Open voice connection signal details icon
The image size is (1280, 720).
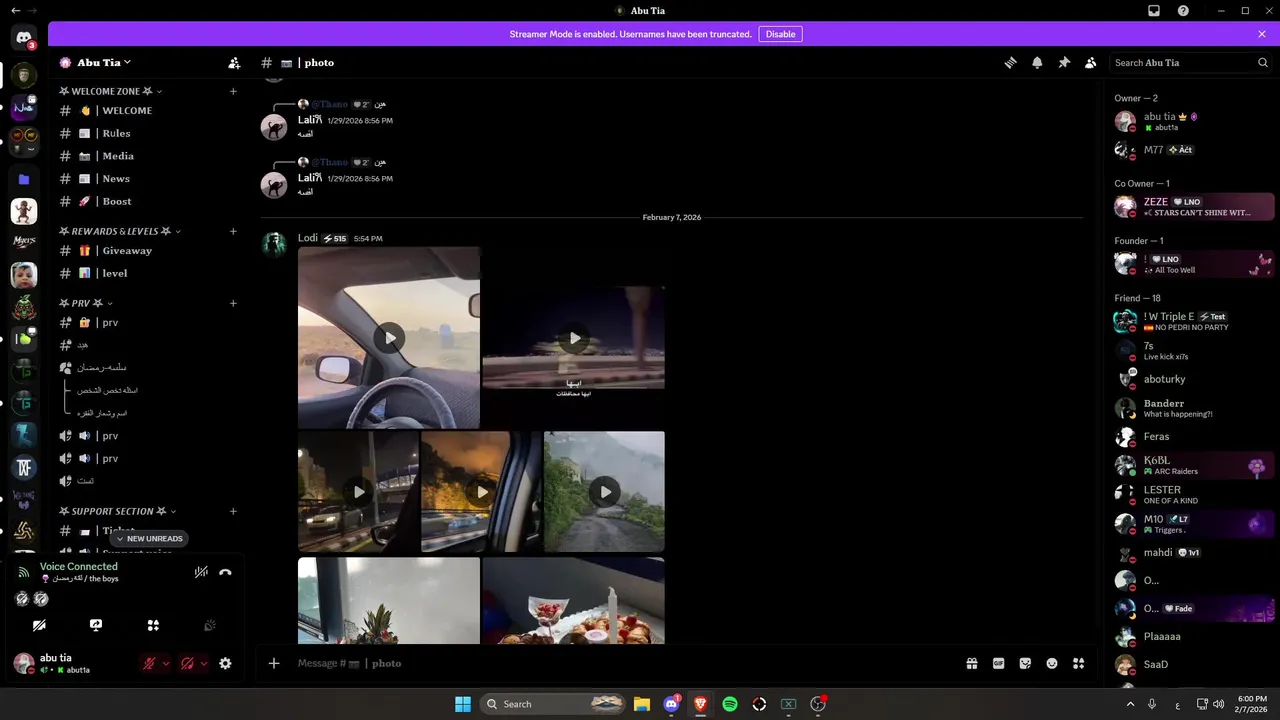(24, 572)
